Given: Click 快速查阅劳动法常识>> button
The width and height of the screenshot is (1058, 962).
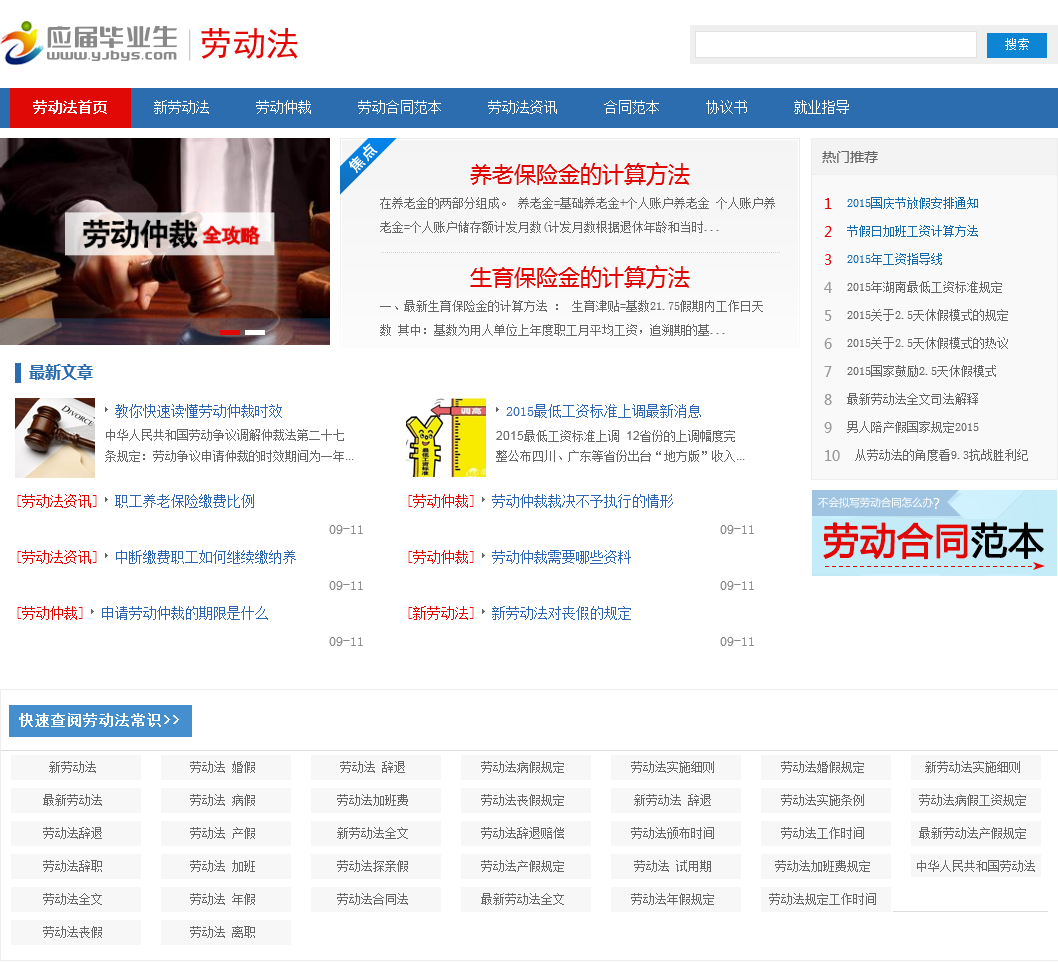Looking at the screenshot, I should pos(100,721).
